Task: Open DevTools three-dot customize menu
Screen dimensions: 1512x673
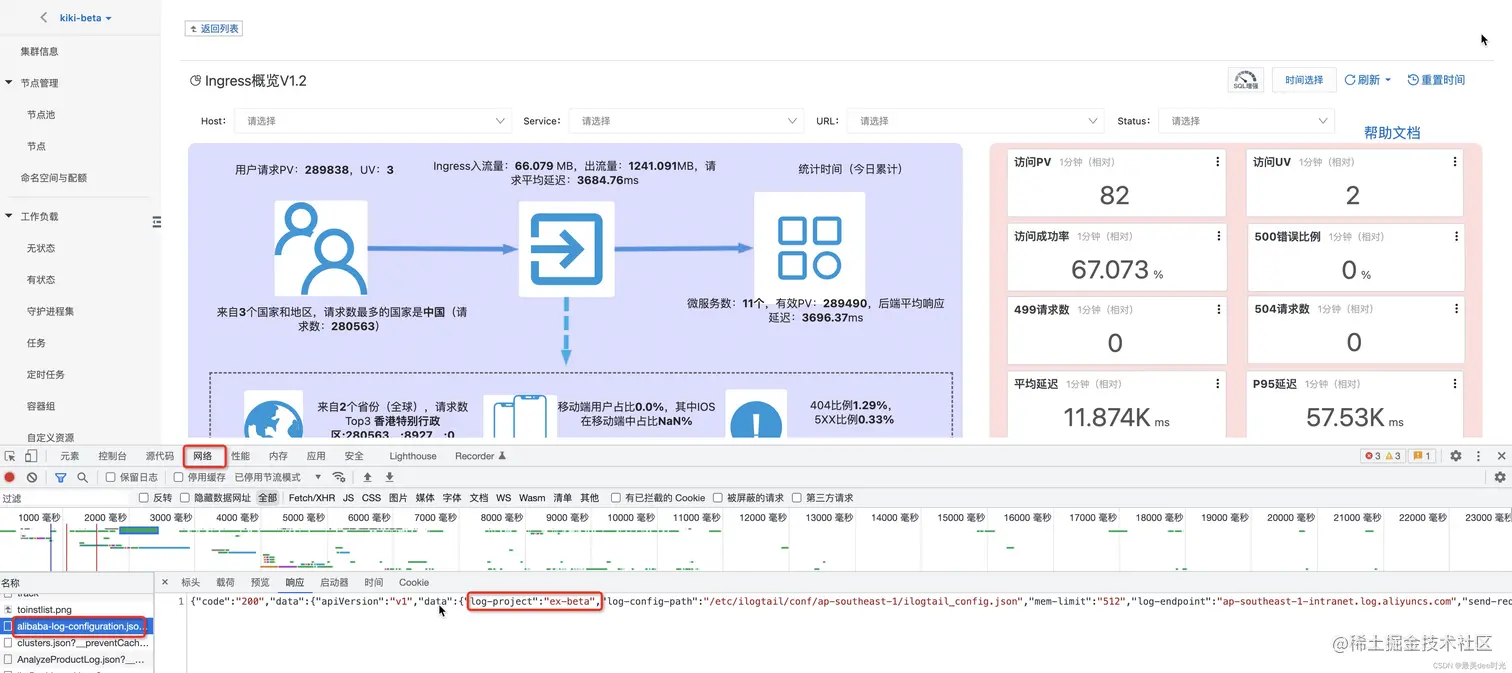Action: (x=1478, y=456)
